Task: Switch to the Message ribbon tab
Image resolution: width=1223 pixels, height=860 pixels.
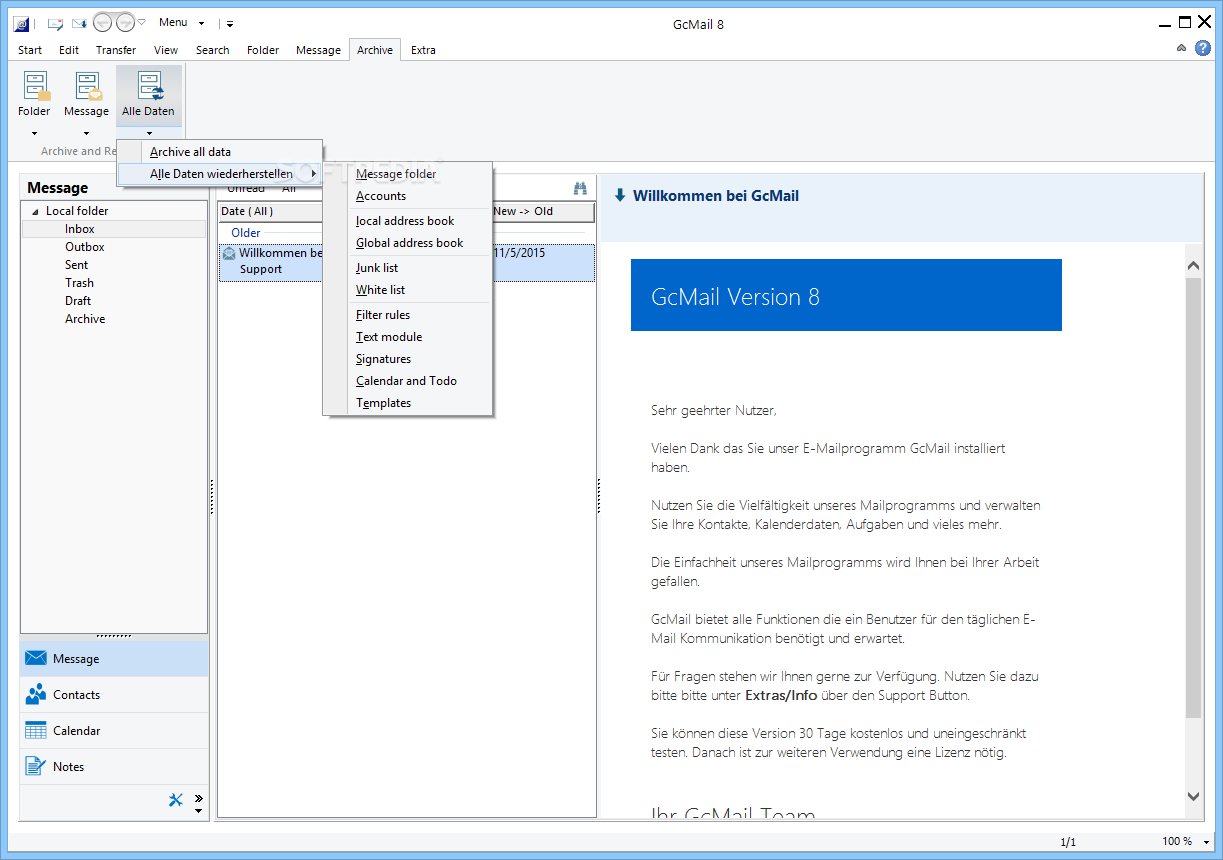Action: (x=318, y=50)
